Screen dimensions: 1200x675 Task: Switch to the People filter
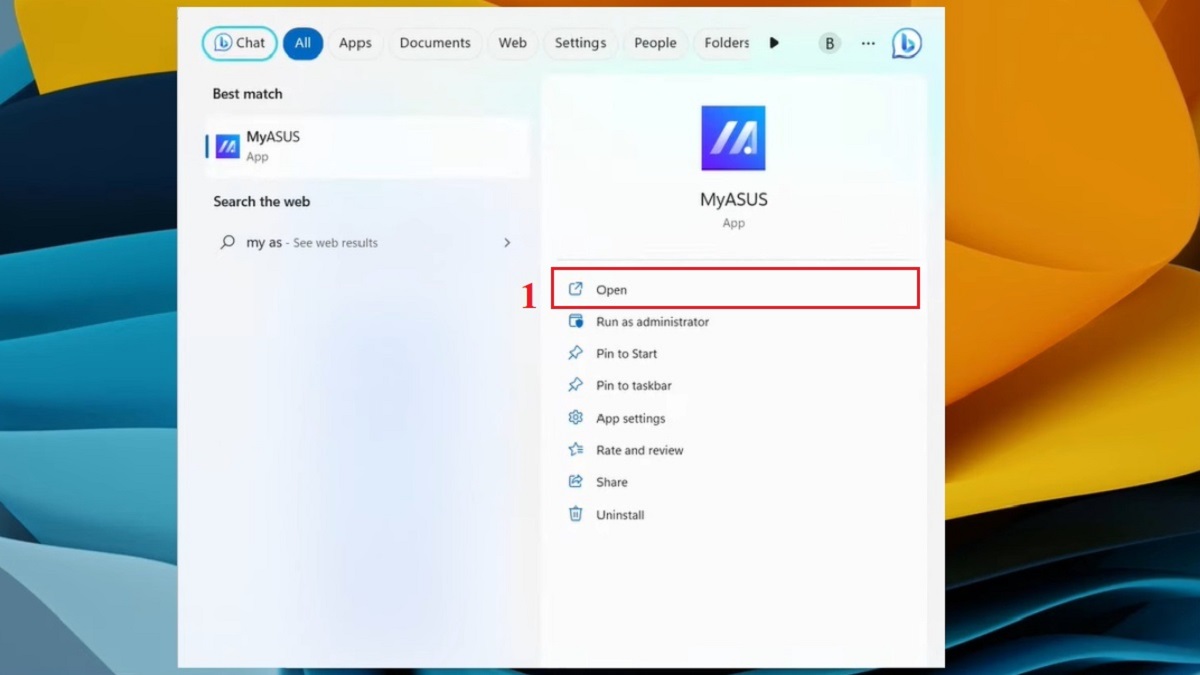coord(655,43)
